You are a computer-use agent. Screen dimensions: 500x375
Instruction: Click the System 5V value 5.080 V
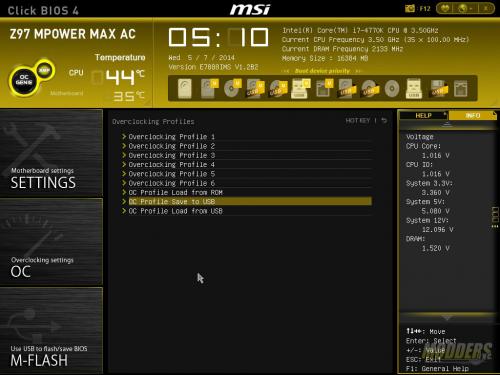(x=436, y=211)
